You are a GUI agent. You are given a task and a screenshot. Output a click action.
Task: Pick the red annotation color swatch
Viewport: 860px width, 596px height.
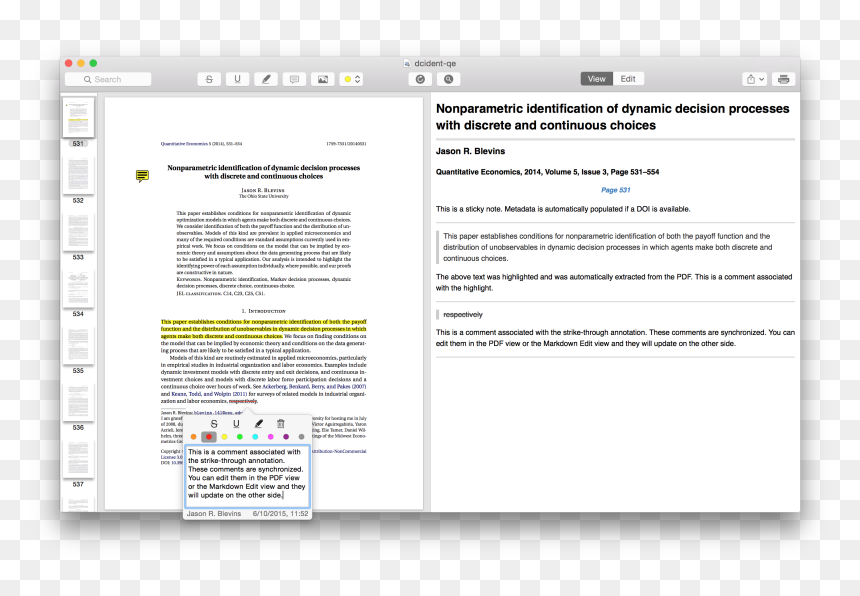[x=209, y=437]
